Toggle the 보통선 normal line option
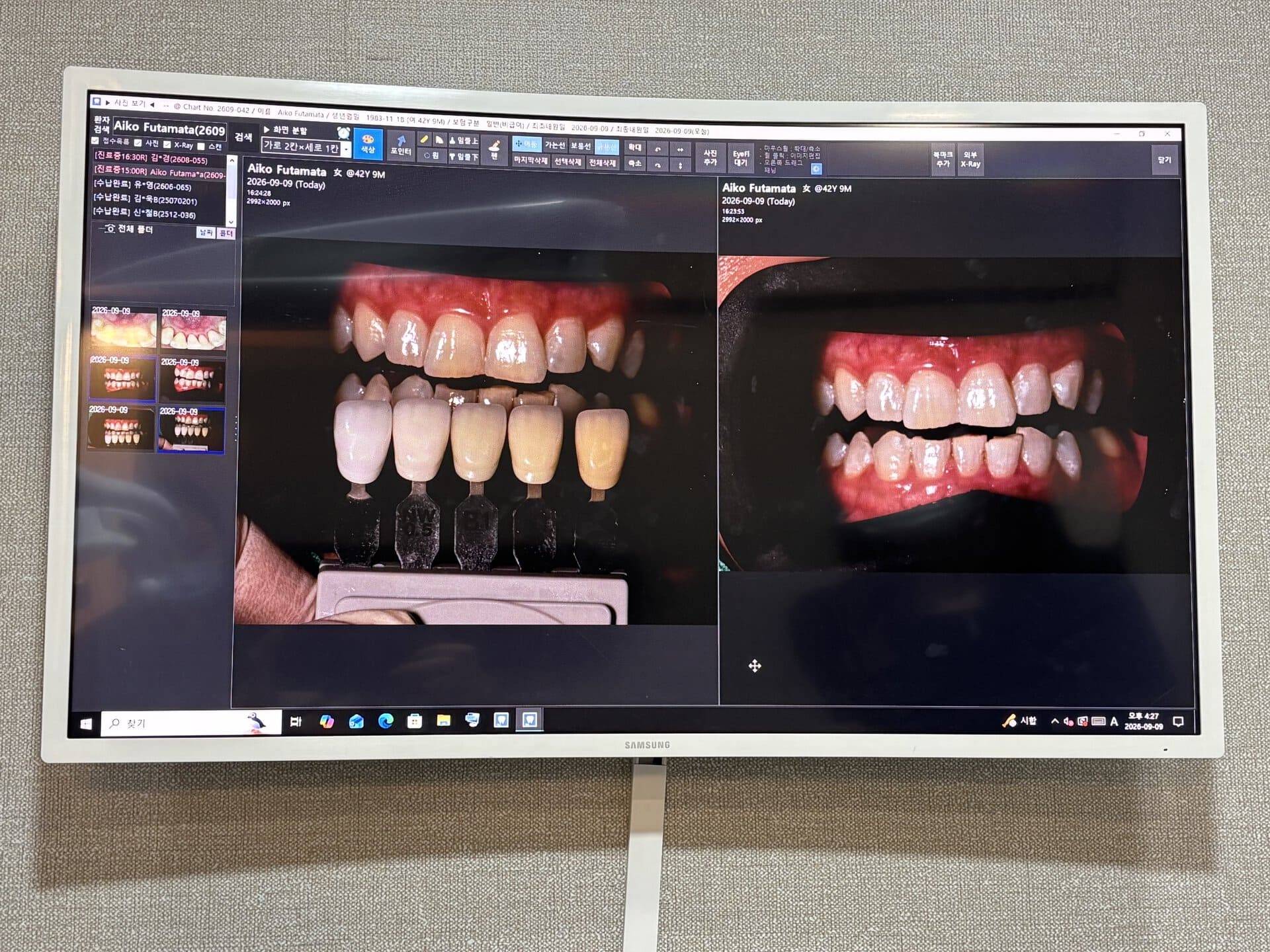The height and width of the screenshot is (952, 1270). 581,146
